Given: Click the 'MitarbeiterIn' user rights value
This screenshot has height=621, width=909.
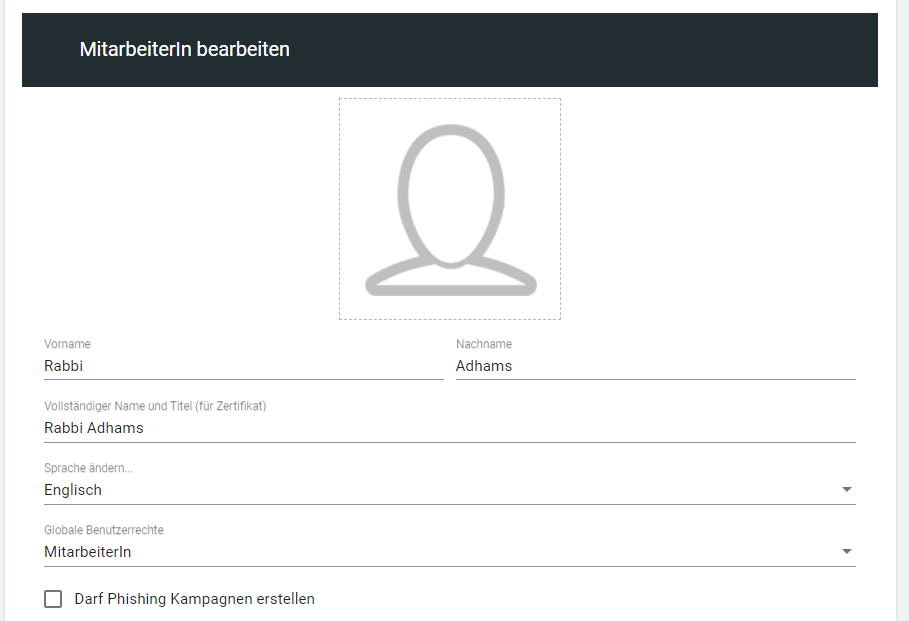Looking at the screenshot, I should pyautogui.click(x=88, y=552).
